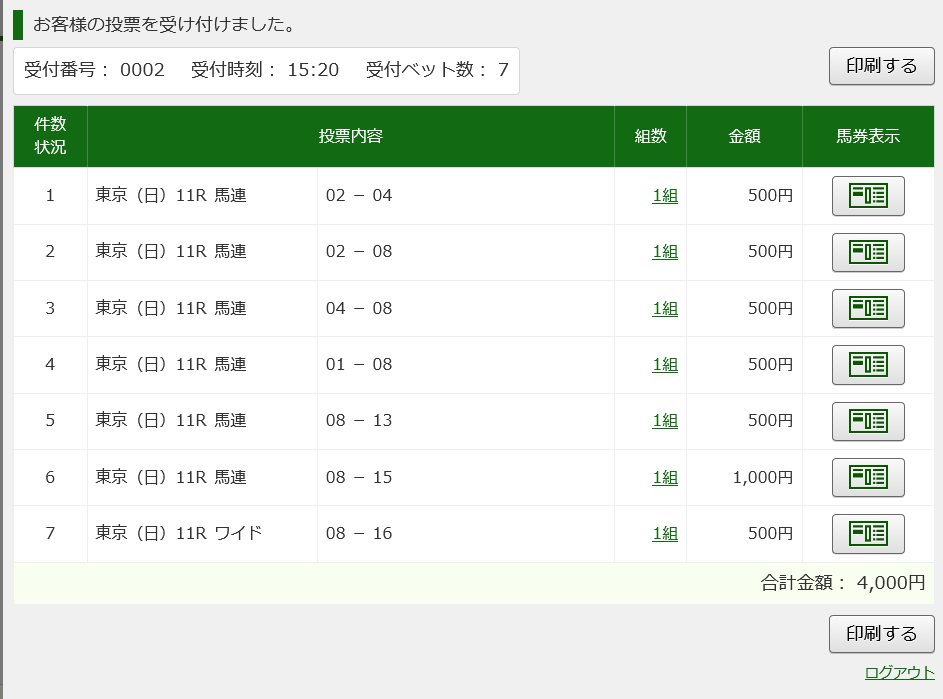Click 500円 amount in 02 – 04 row

coord(744,196)
